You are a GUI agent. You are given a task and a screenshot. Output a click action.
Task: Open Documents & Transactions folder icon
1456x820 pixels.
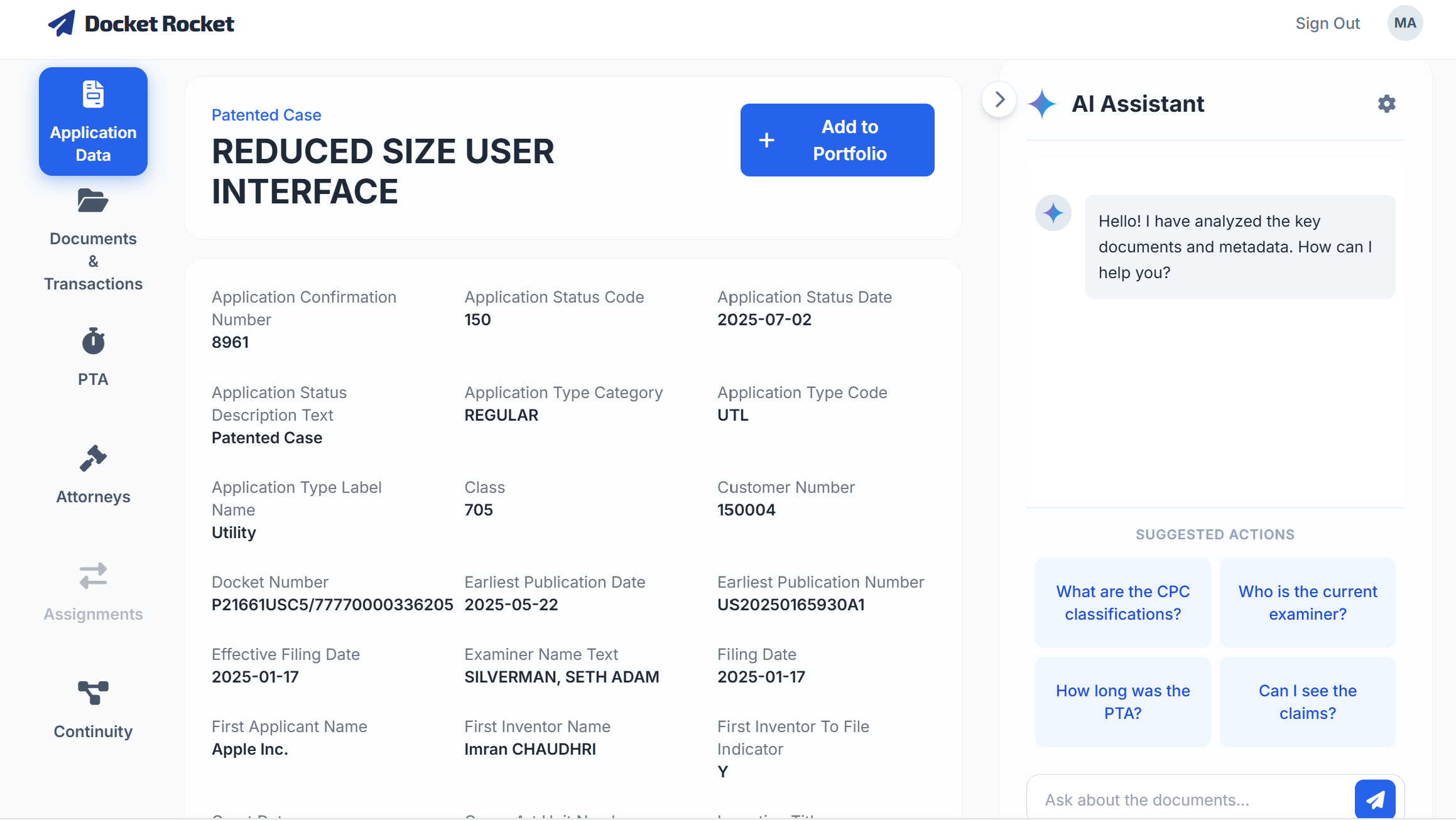pos(93,201)
